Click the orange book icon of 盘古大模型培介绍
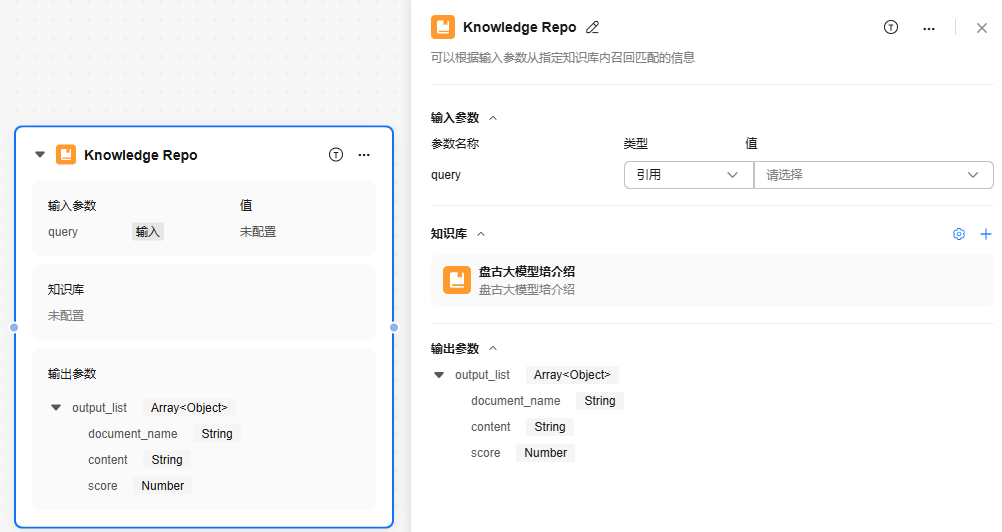 coord(457,280)
